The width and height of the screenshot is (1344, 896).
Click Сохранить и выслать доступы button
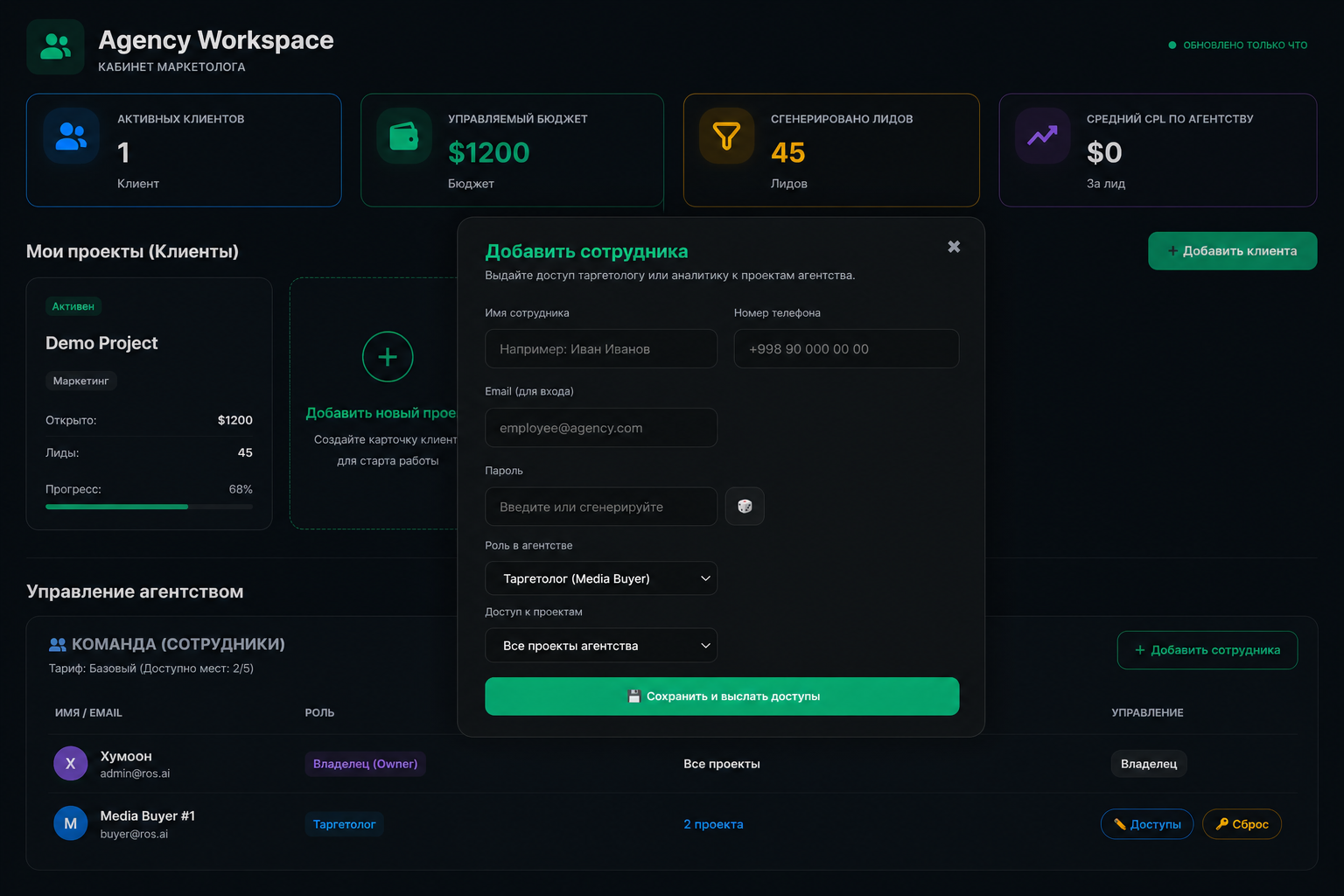click(x=722, y=696)
